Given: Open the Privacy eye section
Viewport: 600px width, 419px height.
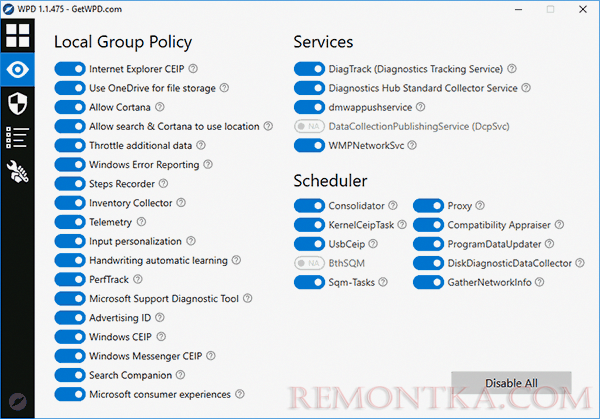Looking at the screenshot, I should [x=18, y=69].
